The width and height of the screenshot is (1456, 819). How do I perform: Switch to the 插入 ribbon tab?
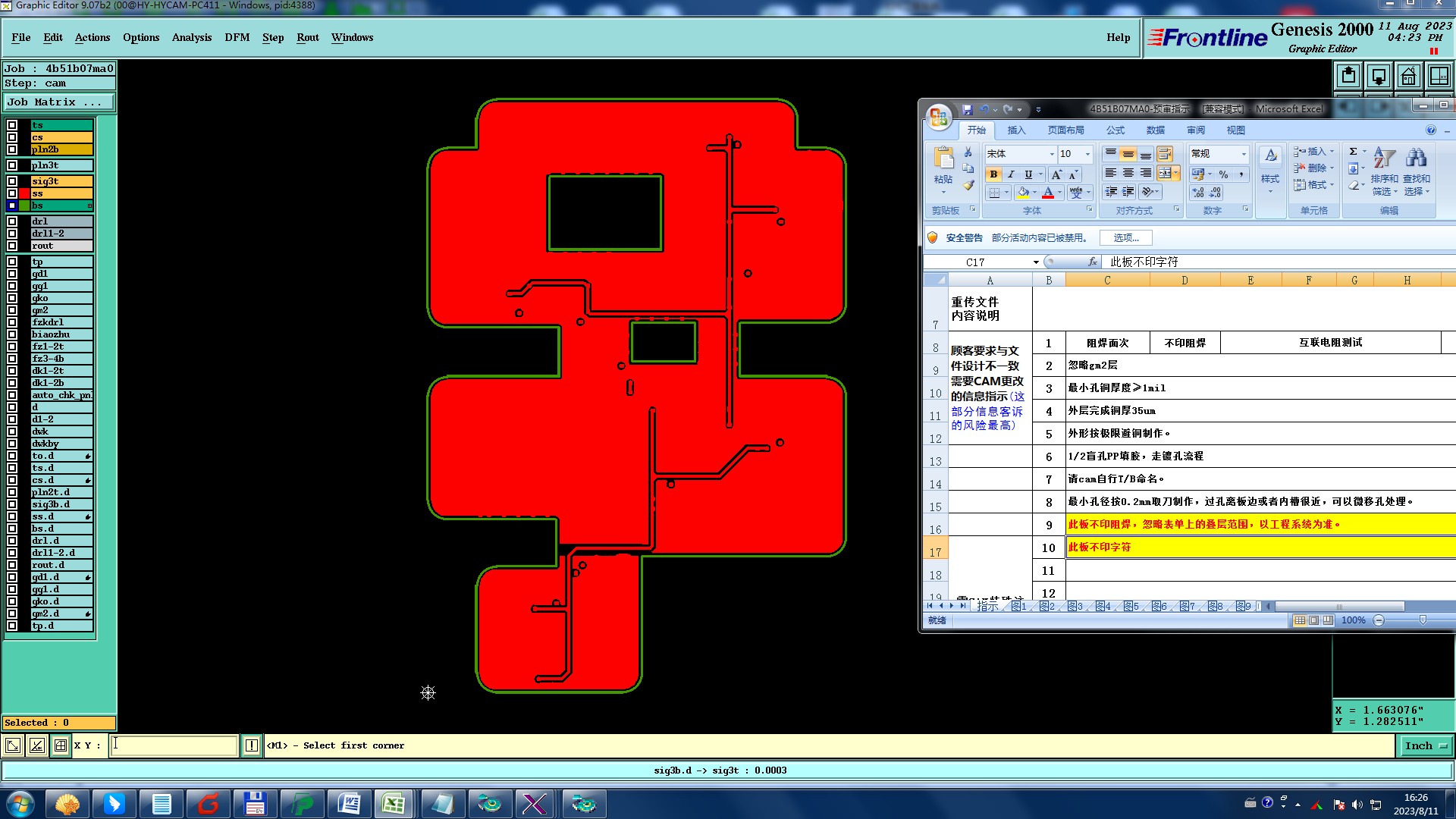click(x=1015, y=130)
